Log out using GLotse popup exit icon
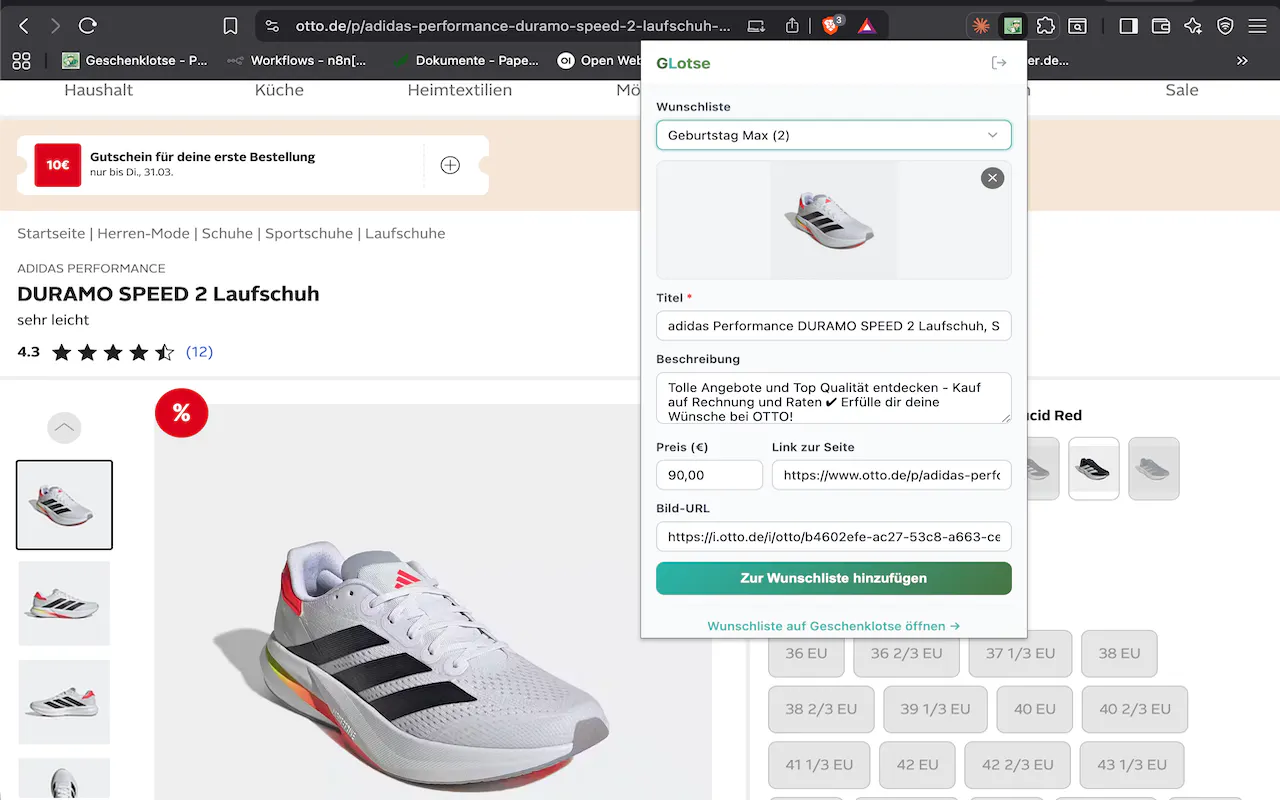Screen dimensions: 1280x800 pos(999,63)
